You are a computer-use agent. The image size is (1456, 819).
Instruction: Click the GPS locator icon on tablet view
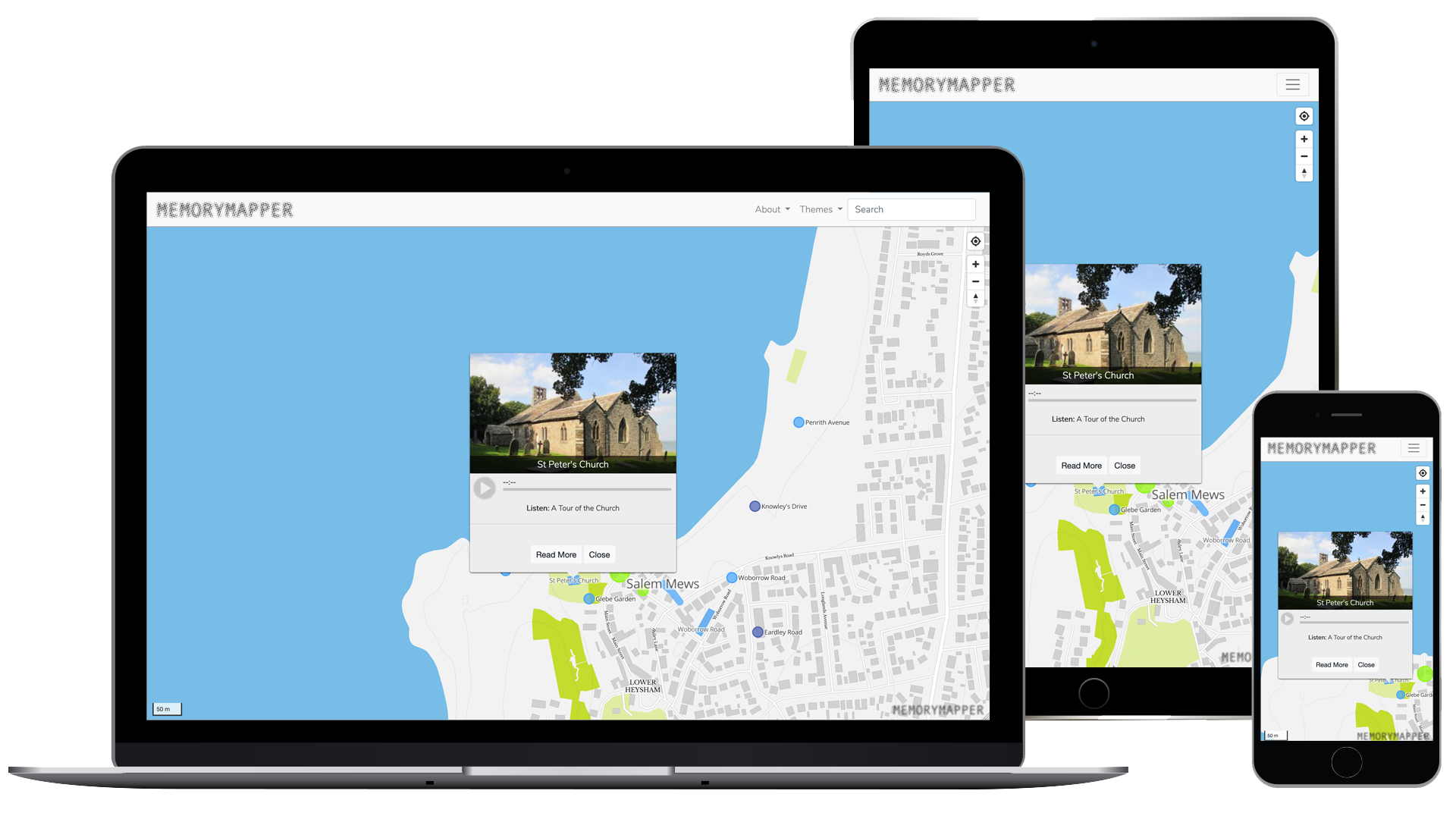pos(1303,116)
